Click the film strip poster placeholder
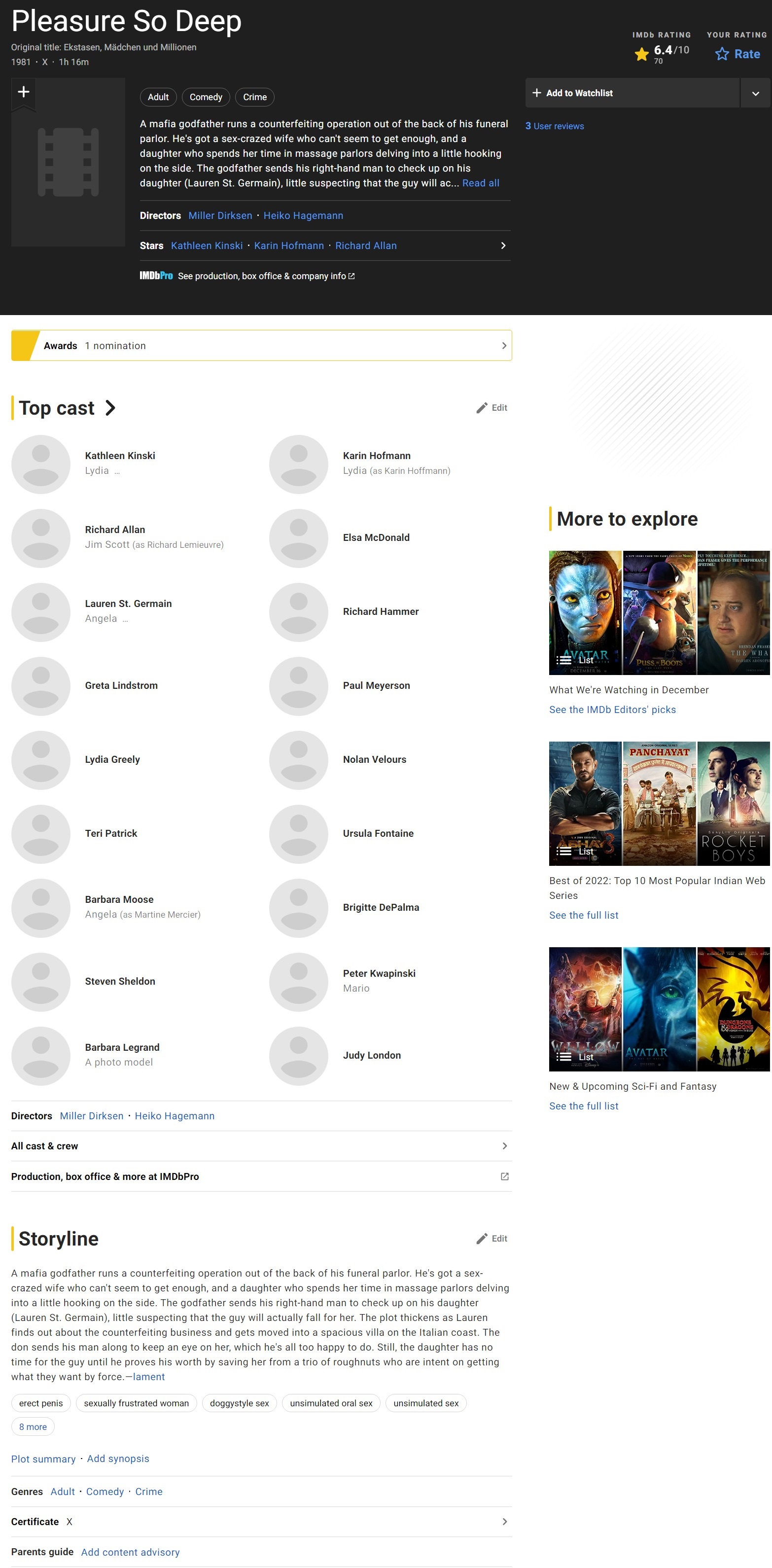Viewport: 772px width, 1568px height. click(x=68, y=162)
